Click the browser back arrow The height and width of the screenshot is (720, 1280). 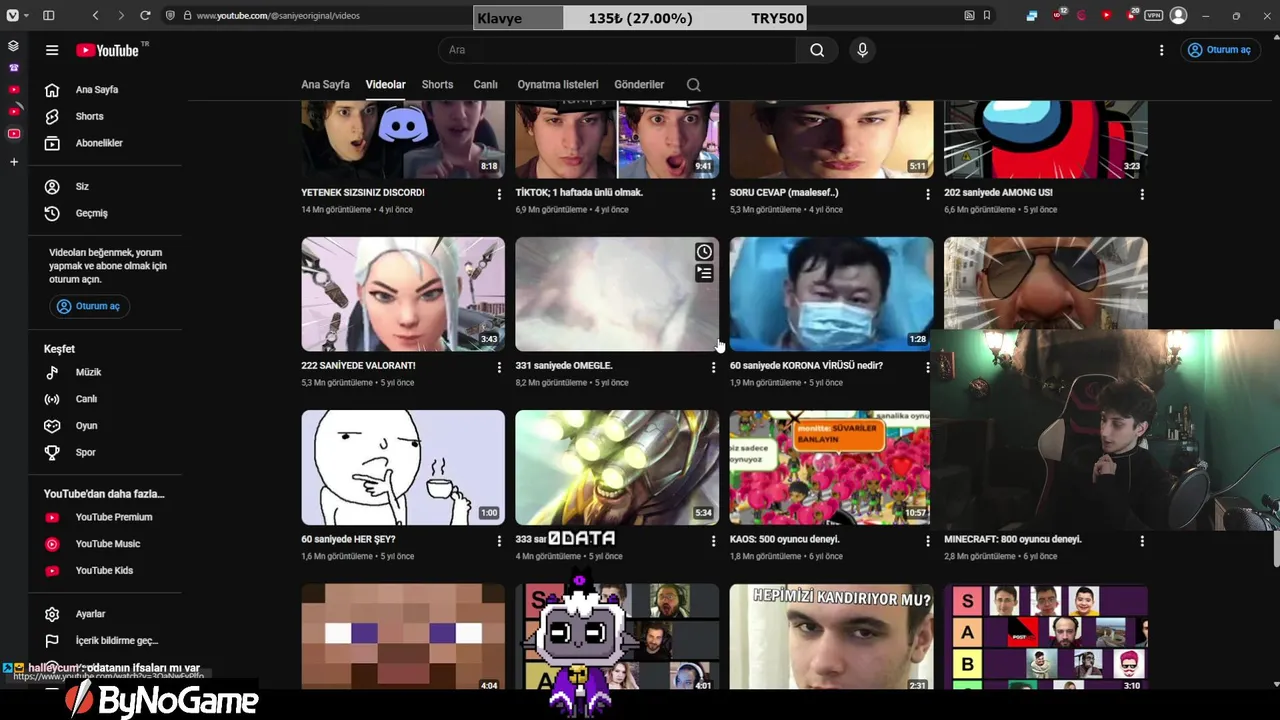[95, 16]
